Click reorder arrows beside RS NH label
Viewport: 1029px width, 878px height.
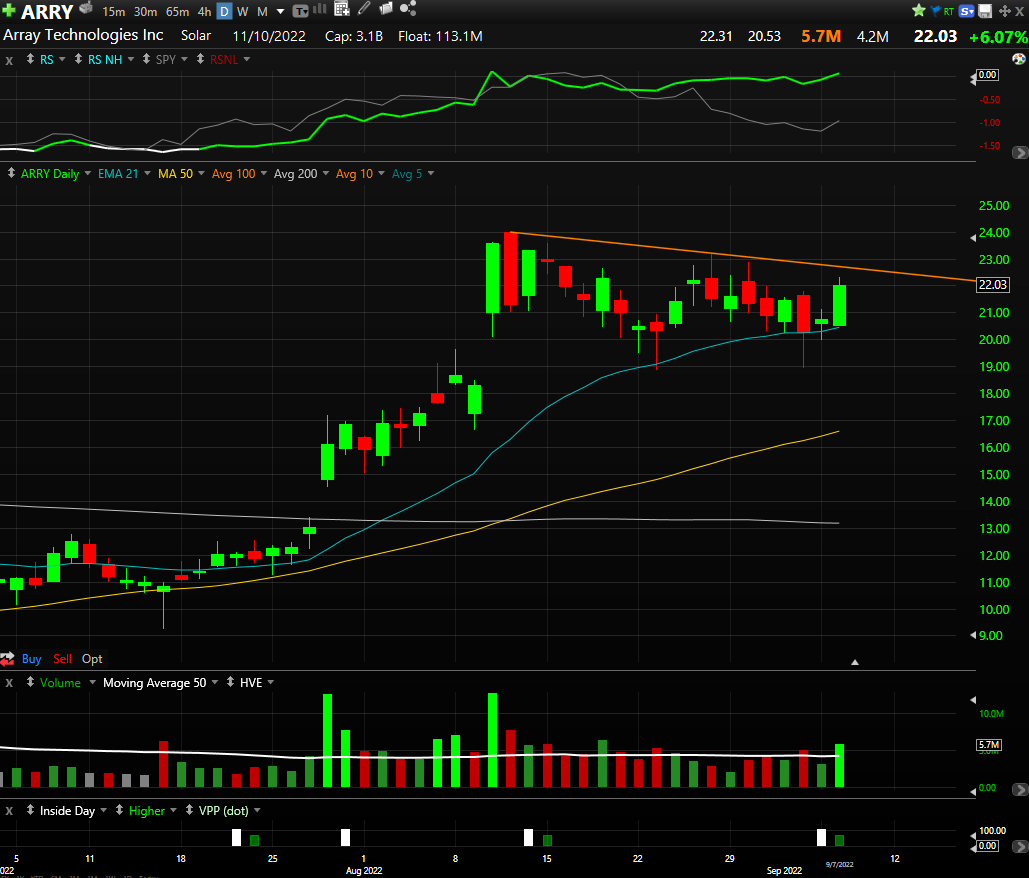tap(78, 59)
